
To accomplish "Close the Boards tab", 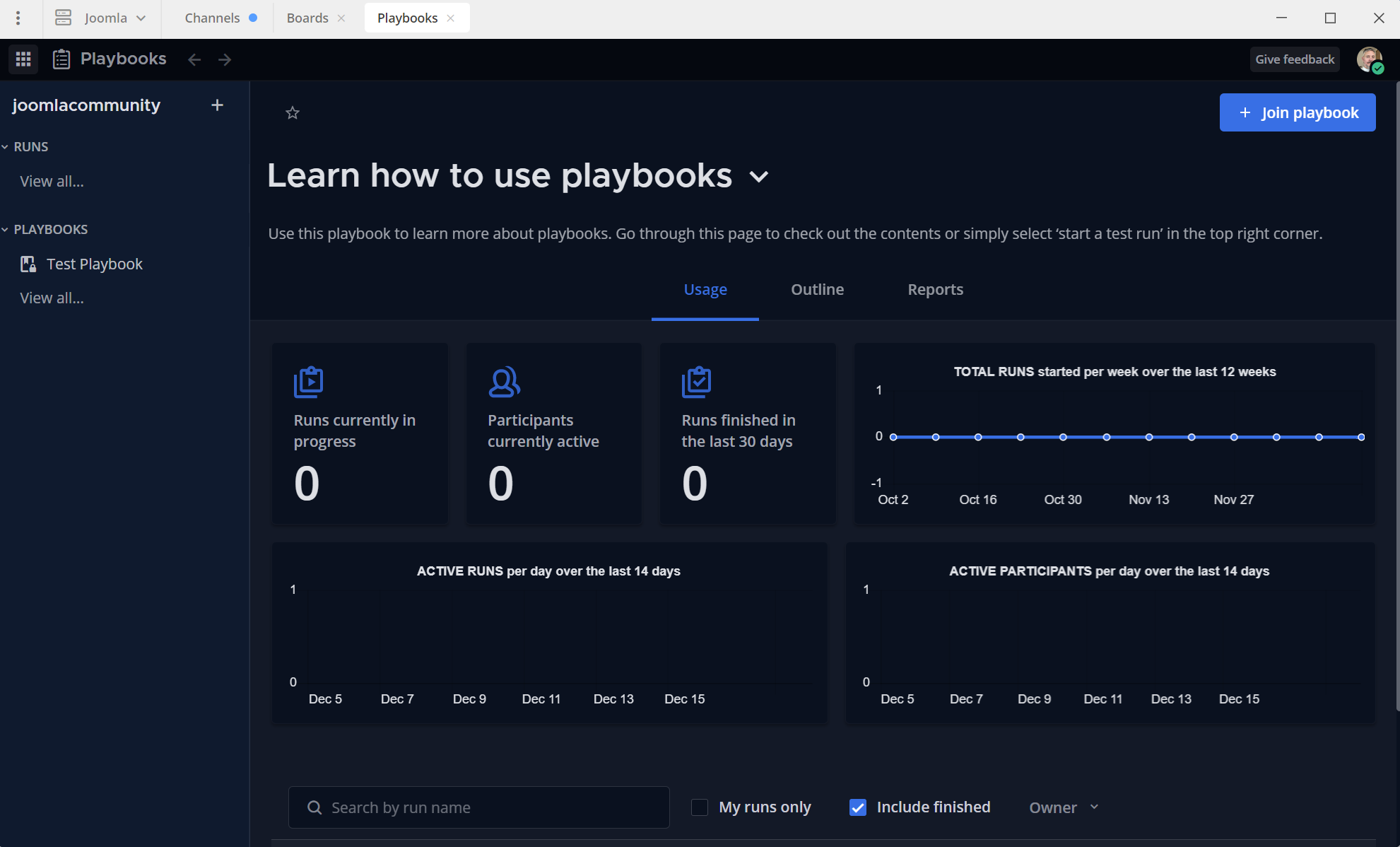I will 341,18.
